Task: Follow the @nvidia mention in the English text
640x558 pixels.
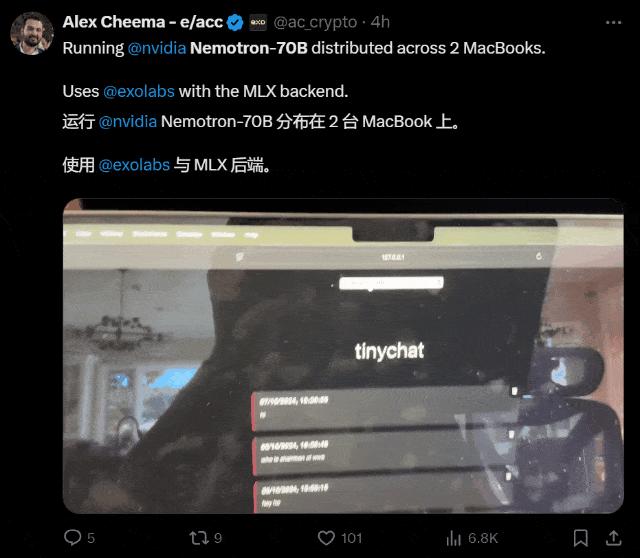Action: [x=157, y=48]
